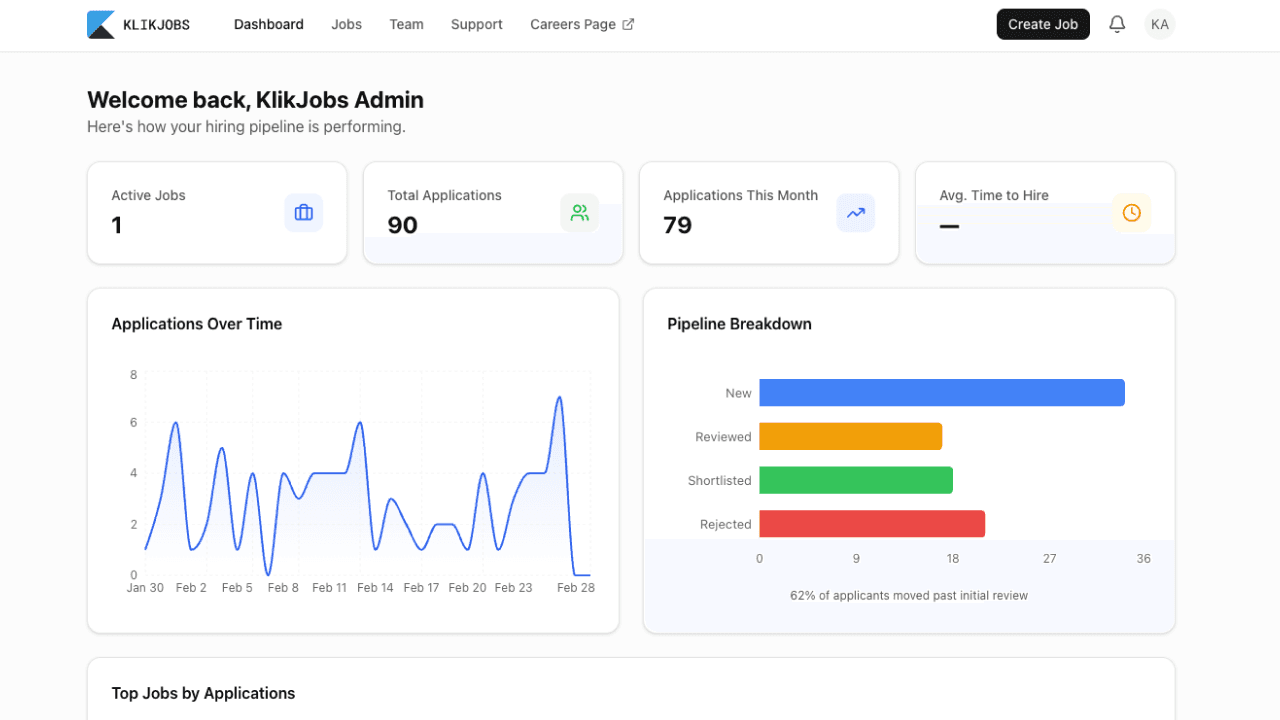Click the Top Jobs by Applications heading
This screenshot has width=1280, height=720.
pos(203,693)
